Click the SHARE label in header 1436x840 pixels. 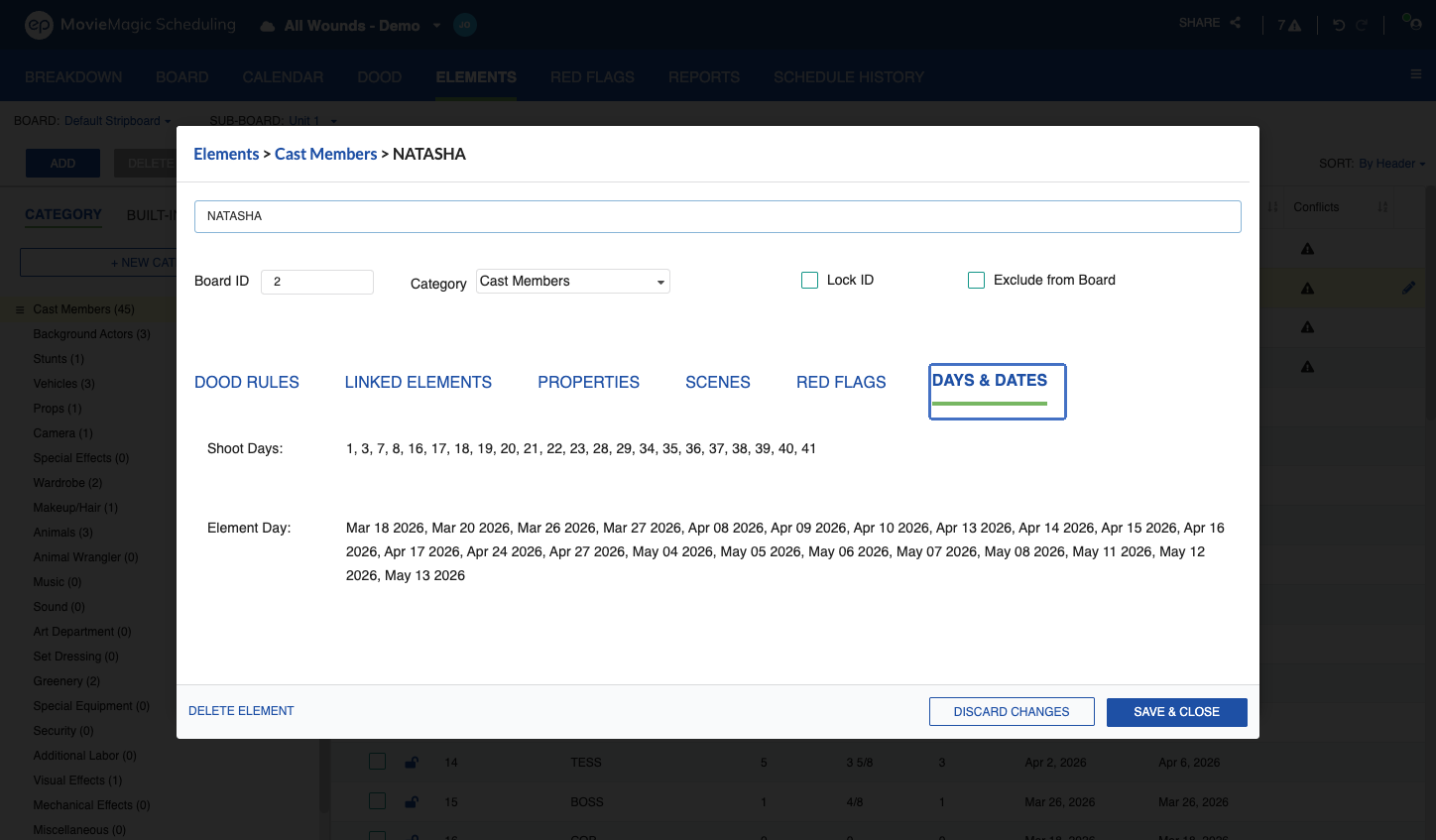[1199, 23]
